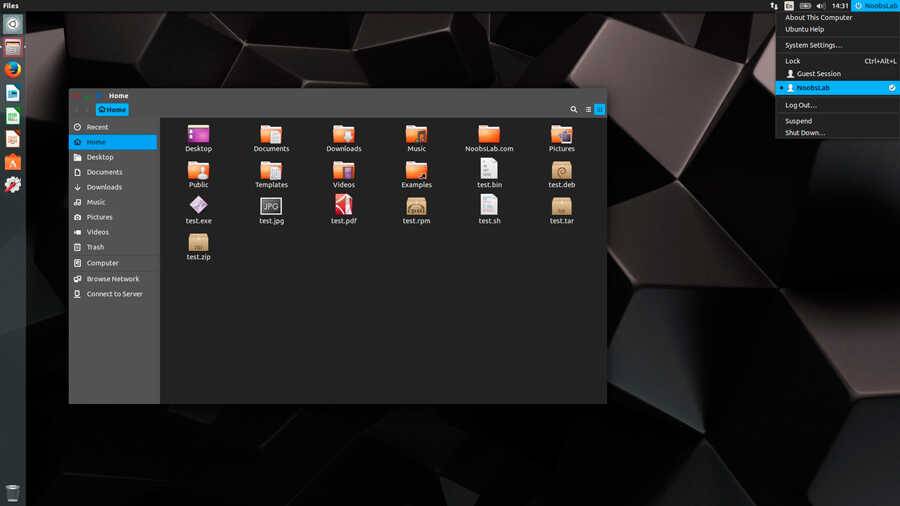Open the Music folder icon
Image resolution: width=900 pixels, height=506 pixels.
pyautogui.click(x=416, y=135)
